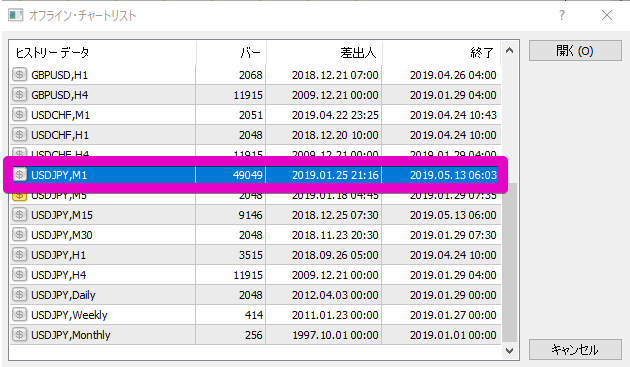Click bar count 9146
Image resolution: width=630 pixels, height=367 pixels.
250,215
